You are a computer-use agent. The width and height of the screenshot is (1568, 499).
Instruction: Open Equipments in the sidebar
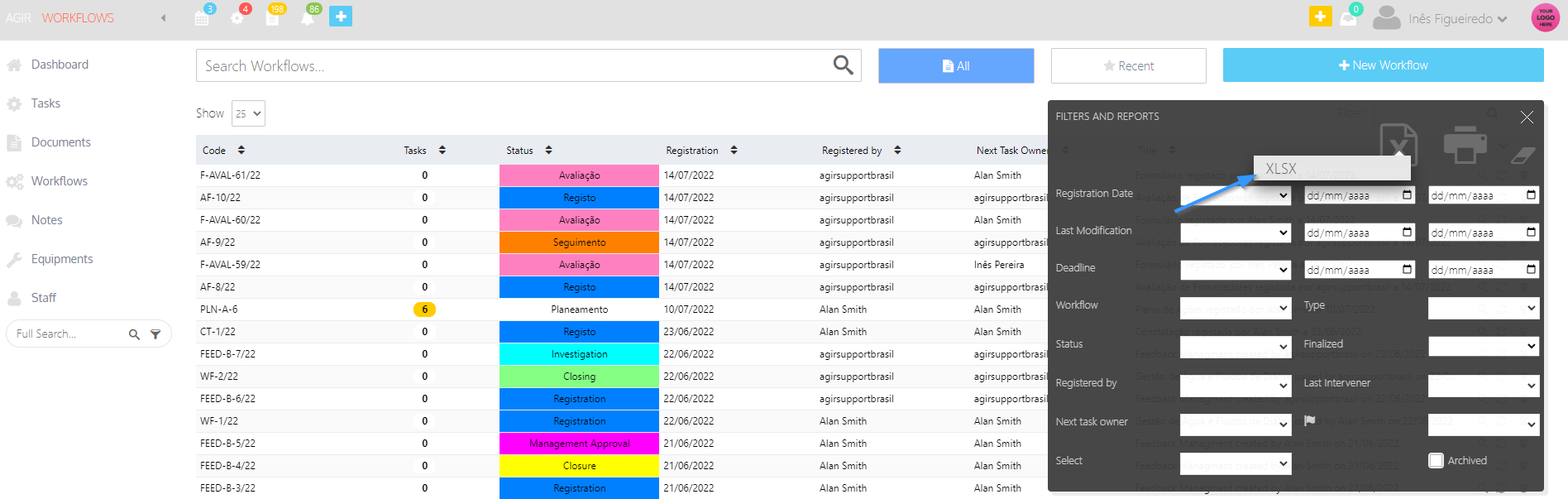point(62,259)
